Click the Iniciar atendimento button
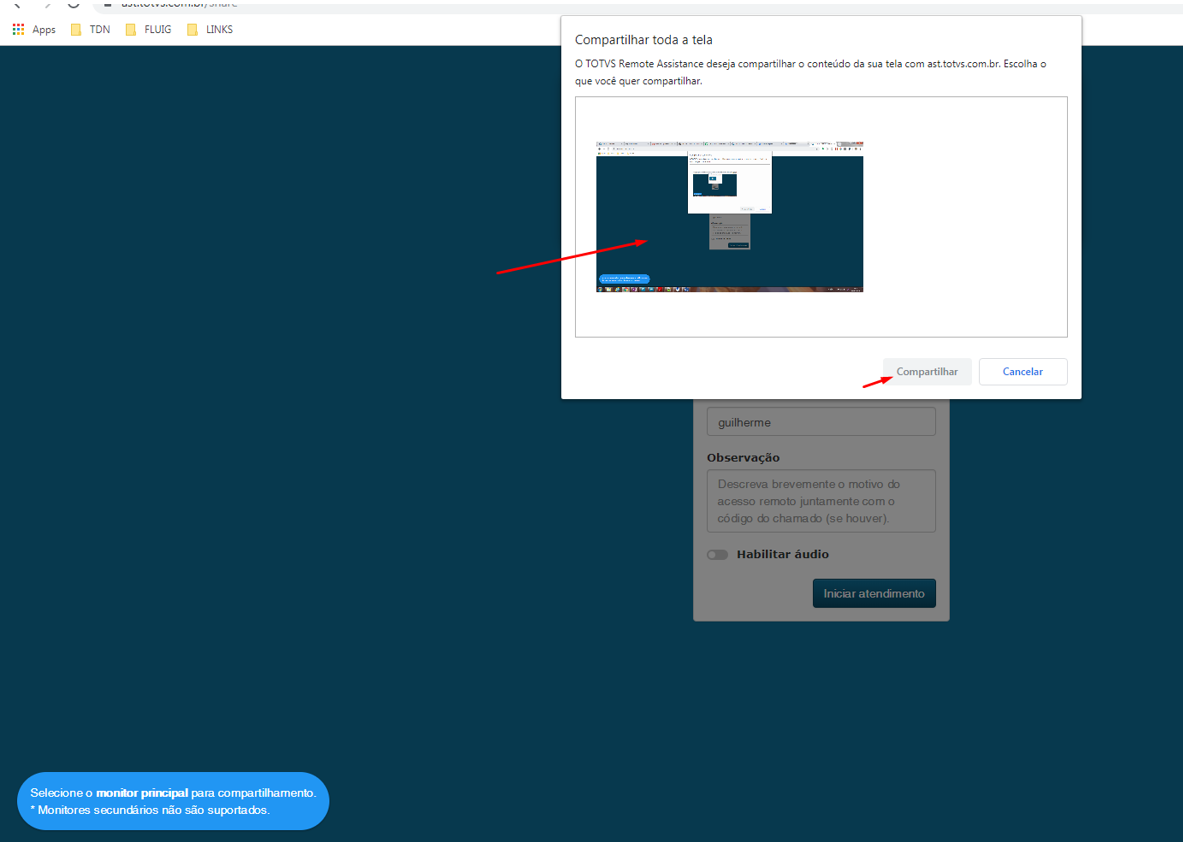 coord(874,593)
